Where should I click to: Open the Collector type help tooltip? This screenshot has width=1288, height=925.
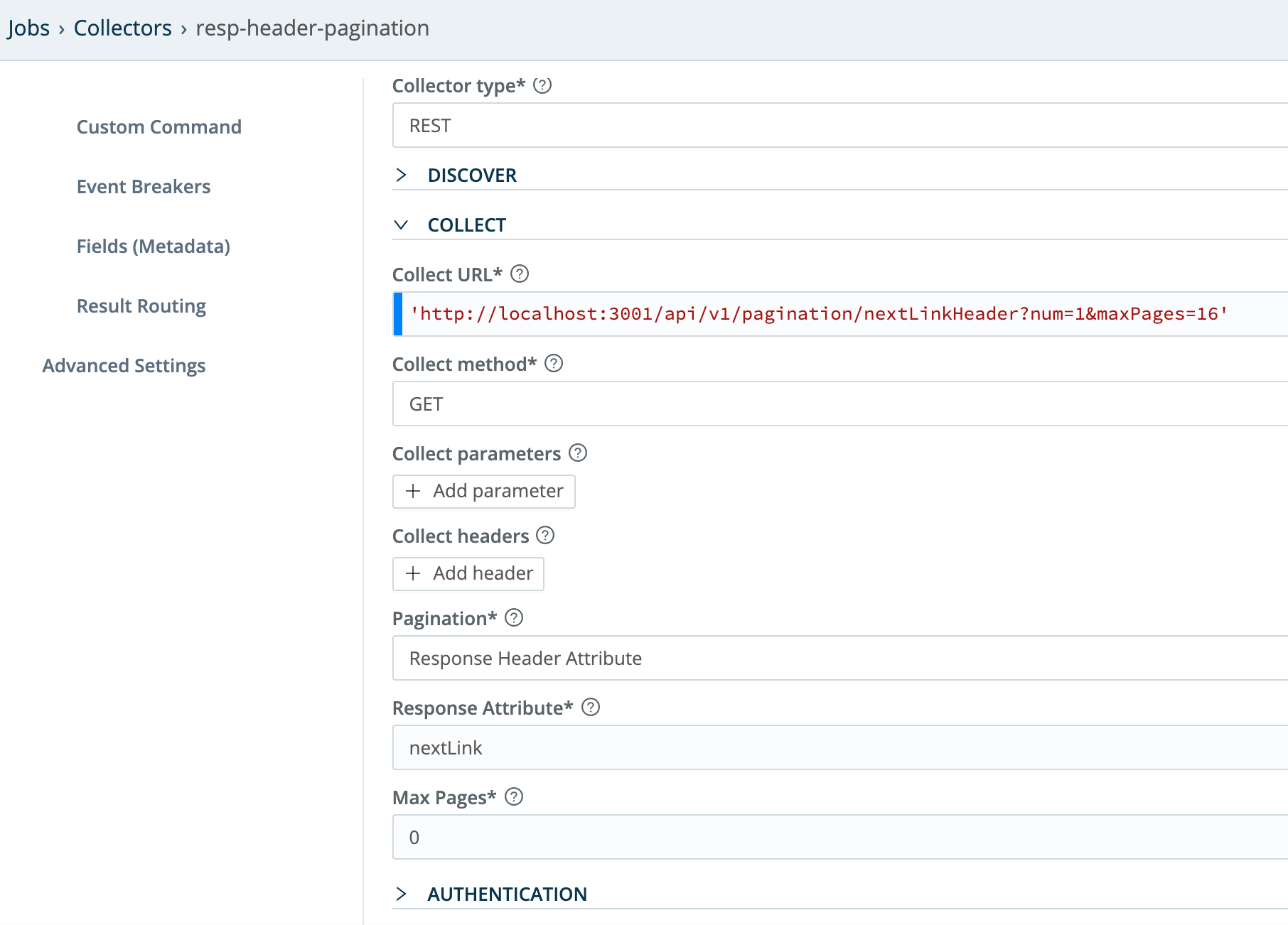coord(542,85)
